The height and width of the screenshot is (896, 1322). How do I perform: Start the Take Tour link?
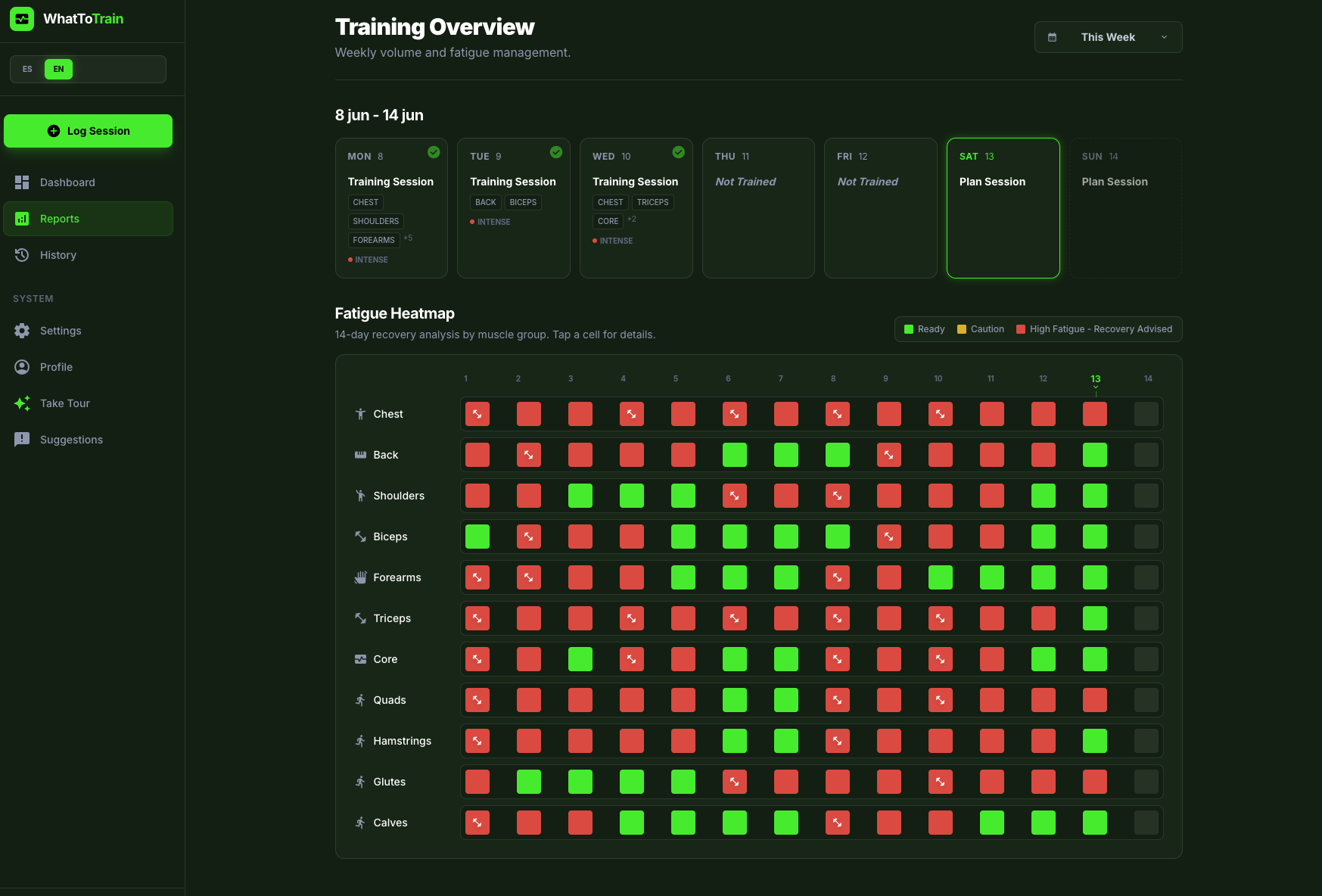pos(88,403)
